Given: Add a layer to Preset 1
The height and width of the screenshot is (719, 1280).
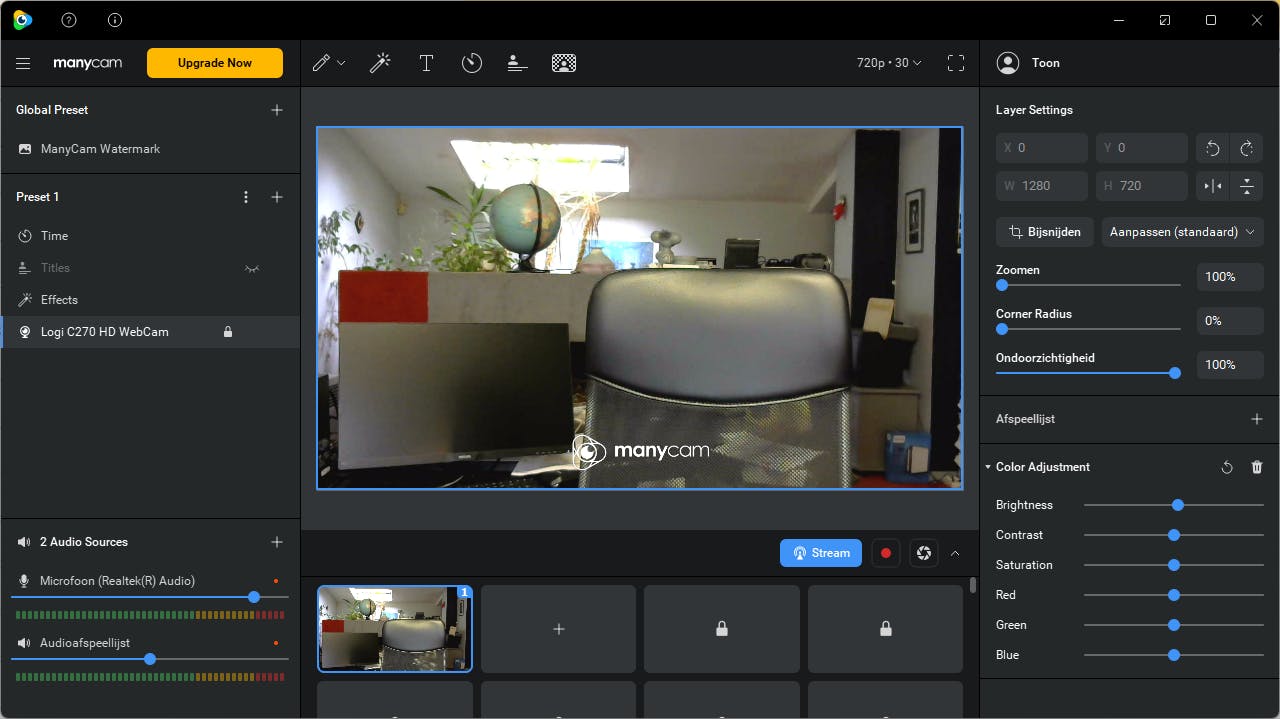Looking at the screenshot, I should click(x=277, y=197).
